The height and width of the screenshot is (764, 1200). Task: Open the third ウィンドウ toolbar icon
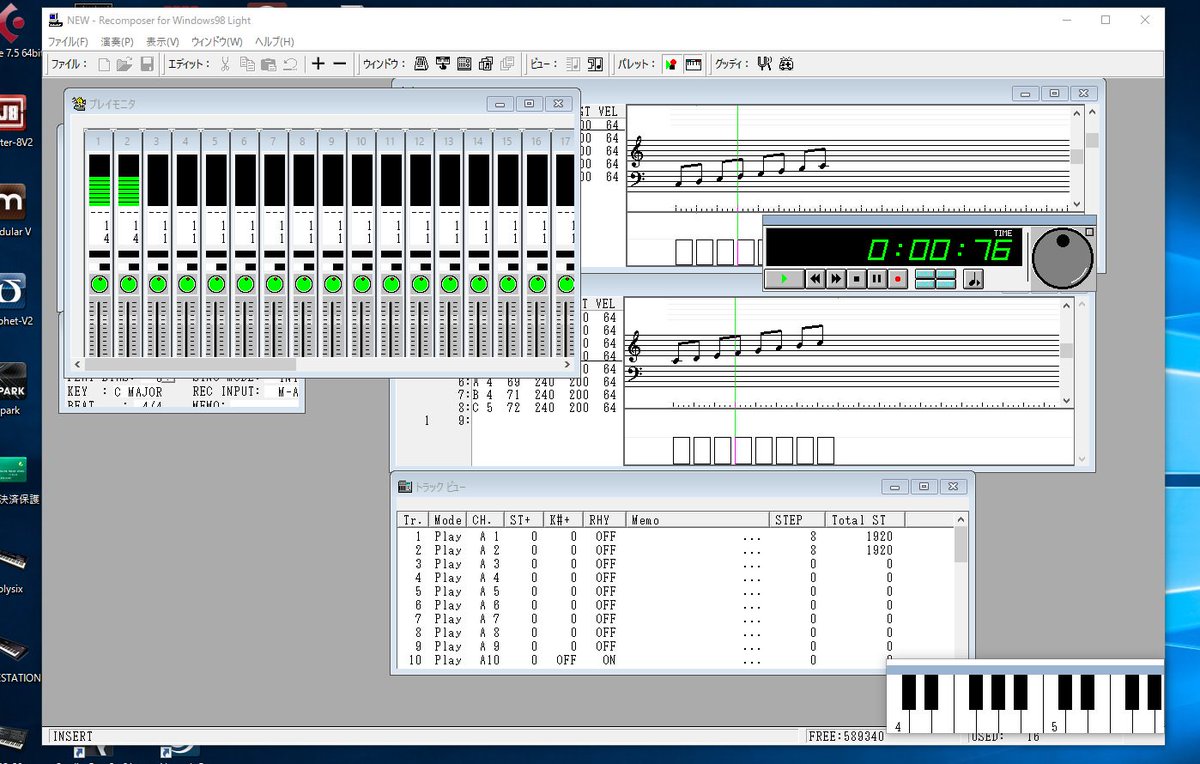coord(464,64)
